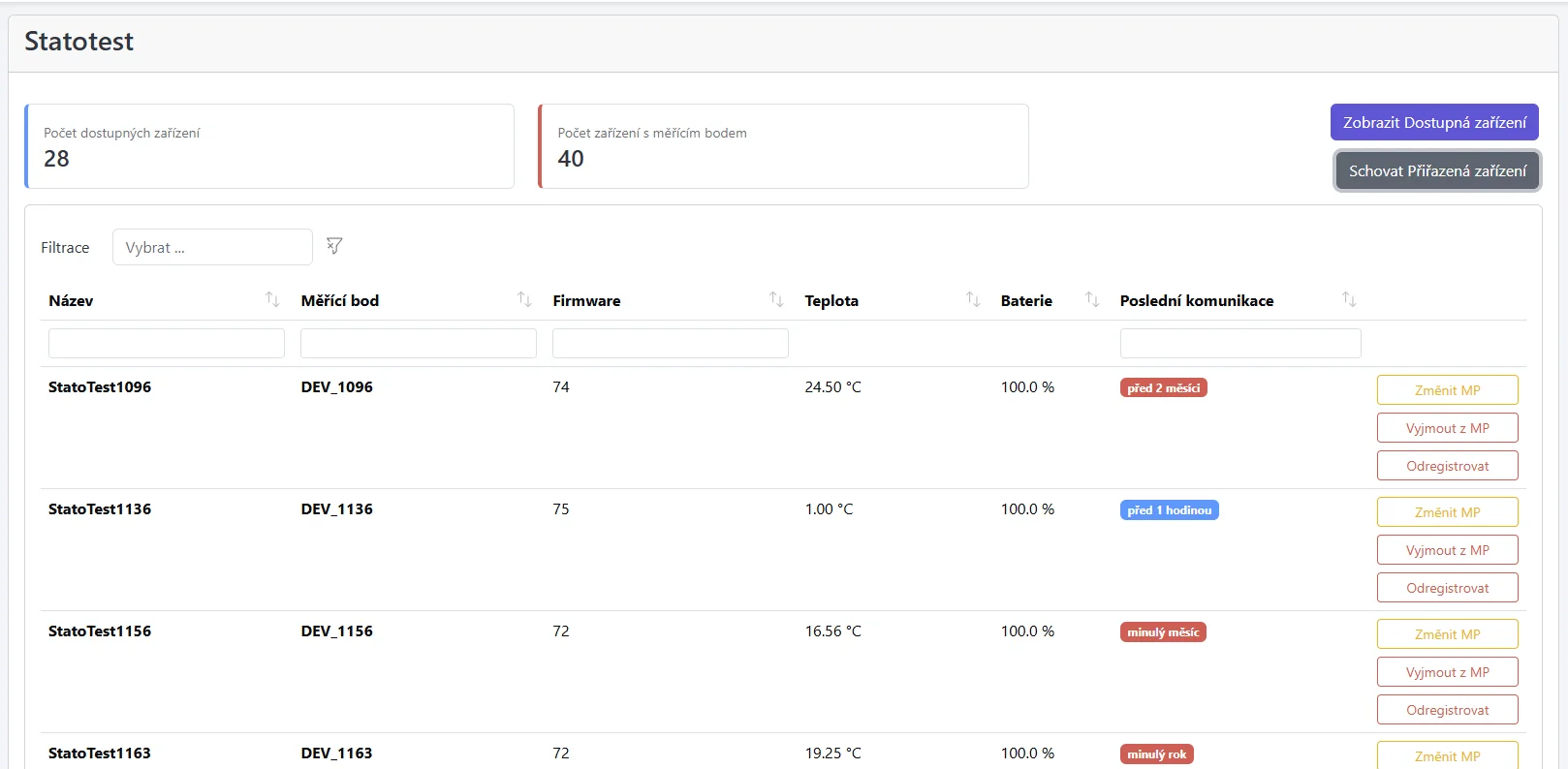Sort table by Firmware column
Image resolution: width=1568 pixels, height=769 pixels.
(776, 299)
